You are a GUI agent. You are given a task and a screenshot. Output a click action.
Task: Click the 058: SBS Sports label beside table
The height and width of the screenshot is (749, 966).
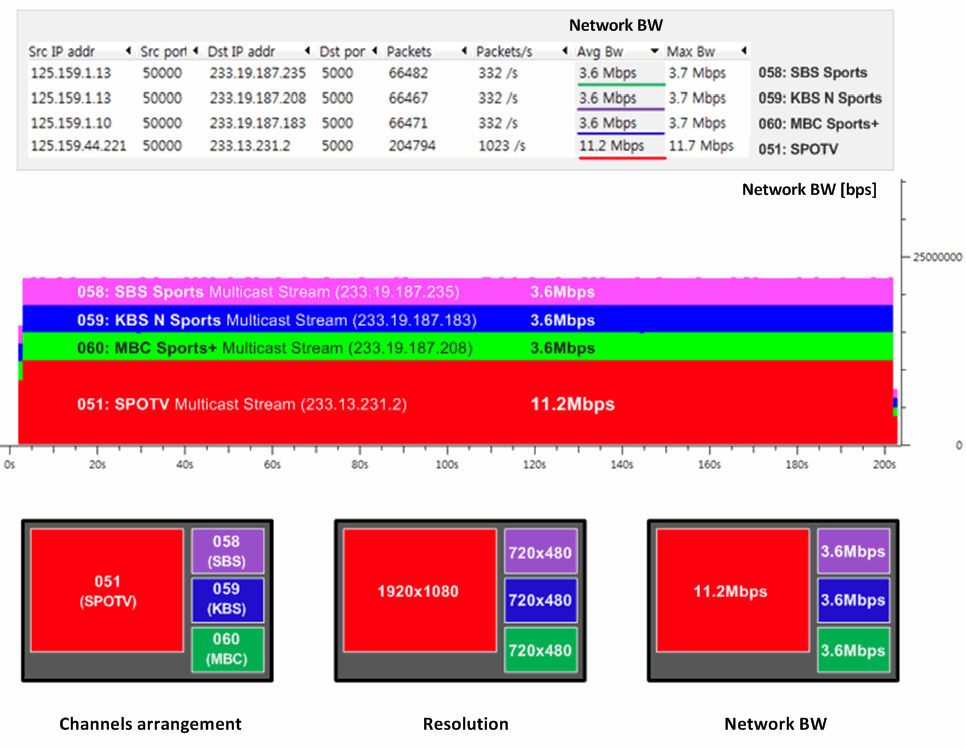point(813,72)
